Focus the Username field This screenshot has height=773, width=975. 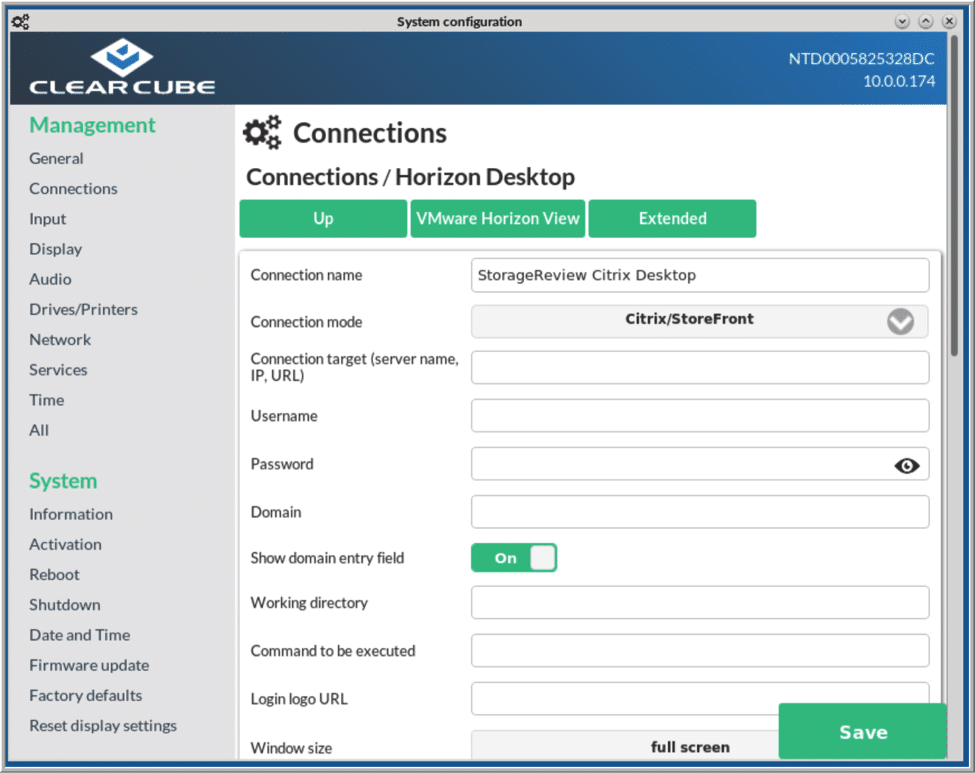[700, 415]
